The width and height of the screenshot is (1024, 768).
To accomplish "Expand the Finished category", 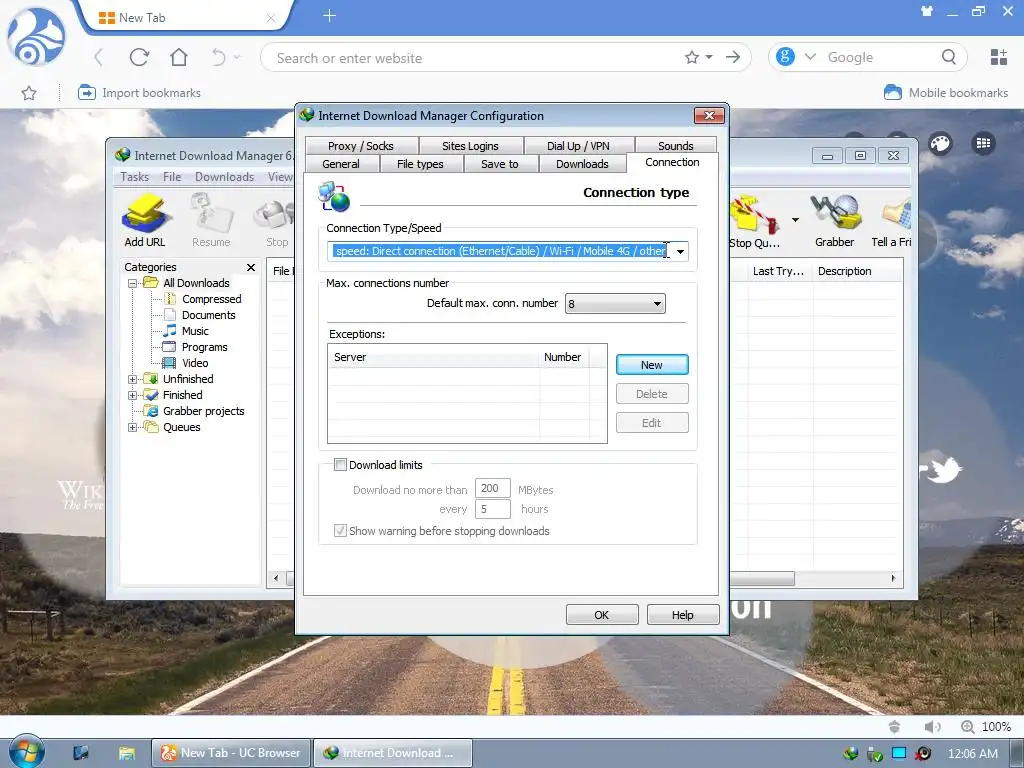I will tap(133, 395).
